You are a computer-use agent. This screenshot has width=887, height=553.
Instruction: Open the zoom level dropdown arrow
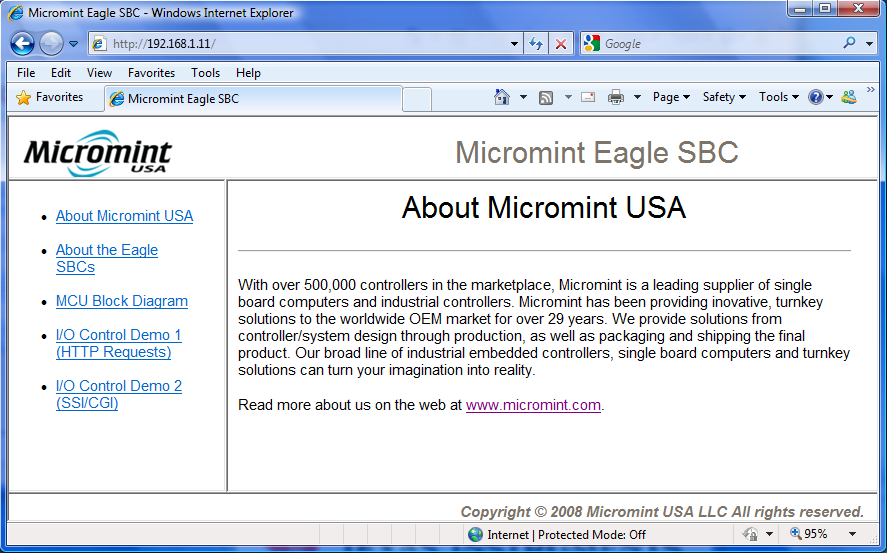tap(851, 535)
